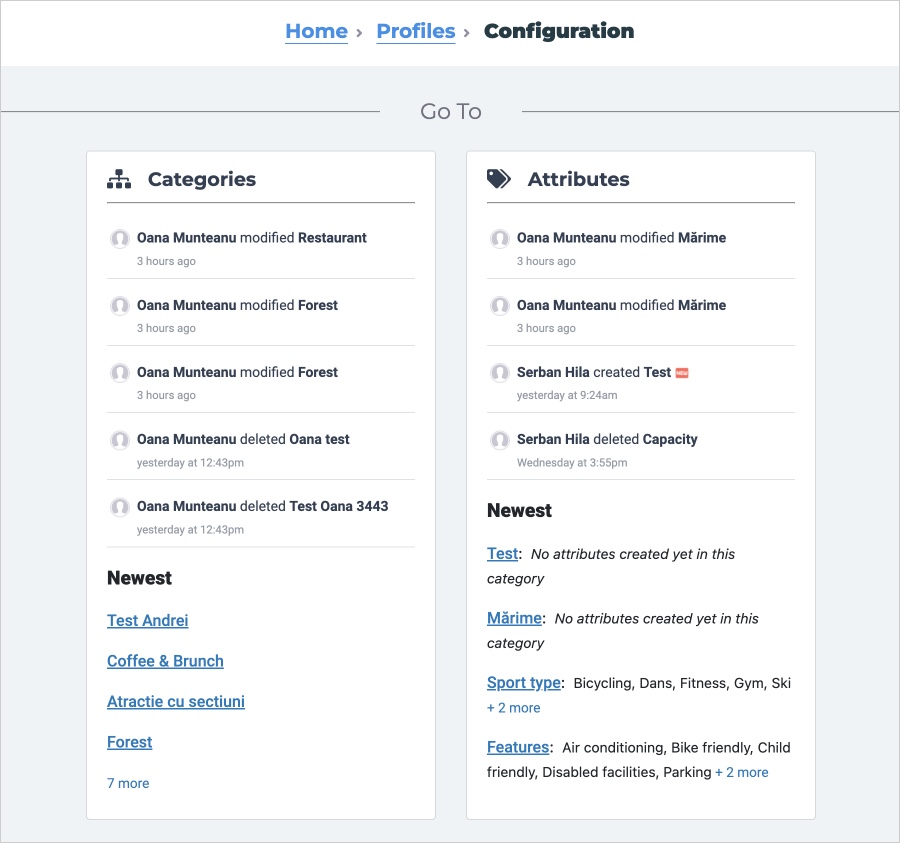Screen dimensions: 900x843
Task: Open the Test Andrei category
Action: (148, 620)
